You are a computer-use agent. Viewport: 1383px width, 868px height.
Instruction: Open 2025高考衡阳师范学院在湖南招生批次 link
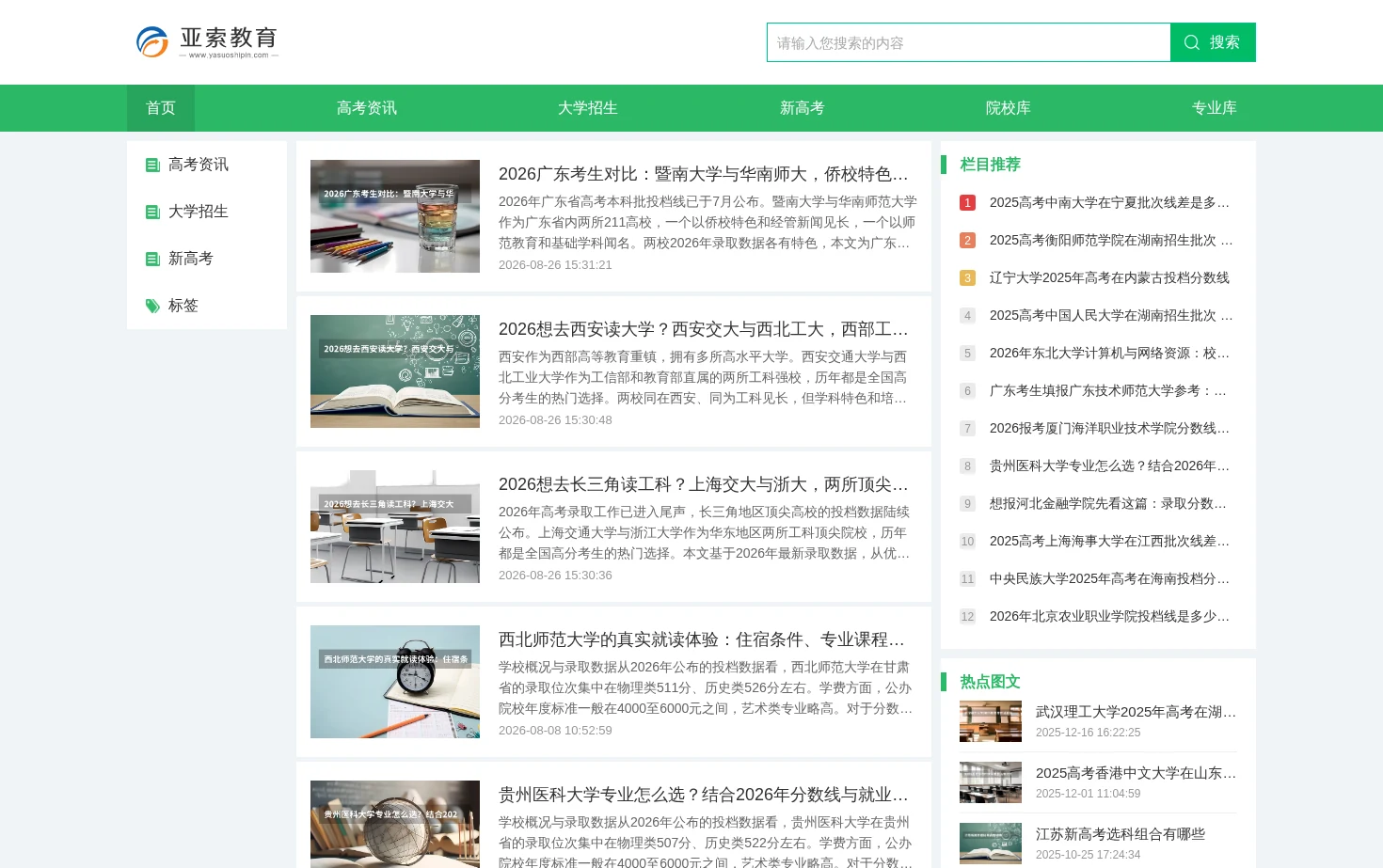(x=1111, y=240)
